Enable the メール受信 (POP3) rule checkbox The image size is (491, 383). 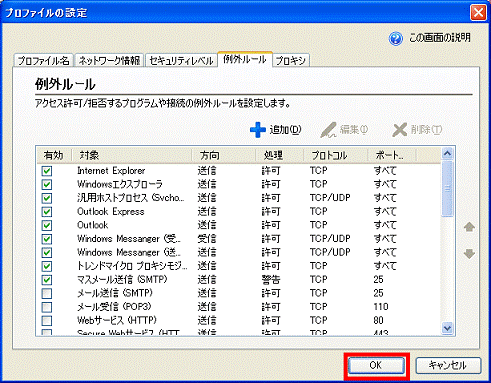click(47, 307)
